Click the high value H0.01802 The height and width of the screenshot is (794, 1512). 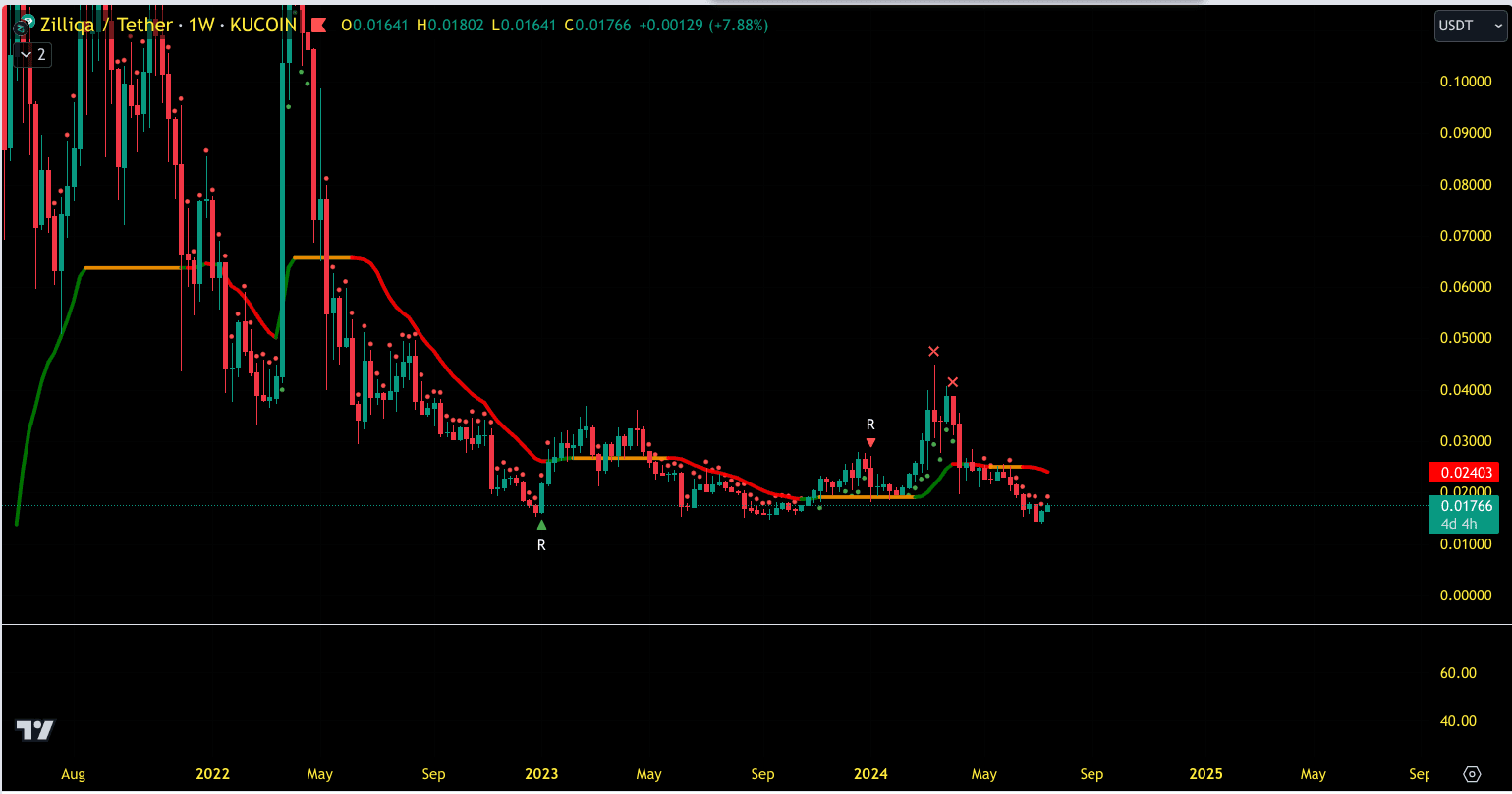pos(451,26)
